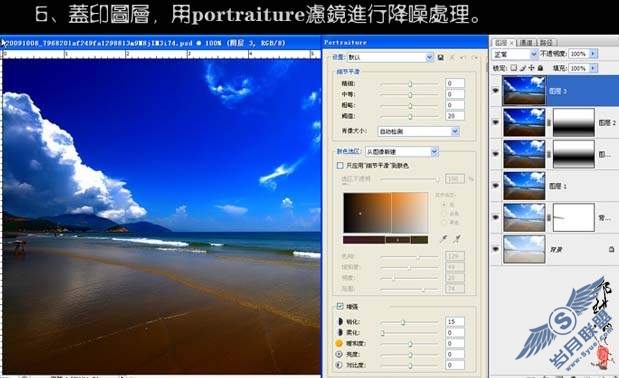Toggle visibility eye of layer 图层 2
The width and height of the screenshot is (619, 378).
(x=496, y=123)
